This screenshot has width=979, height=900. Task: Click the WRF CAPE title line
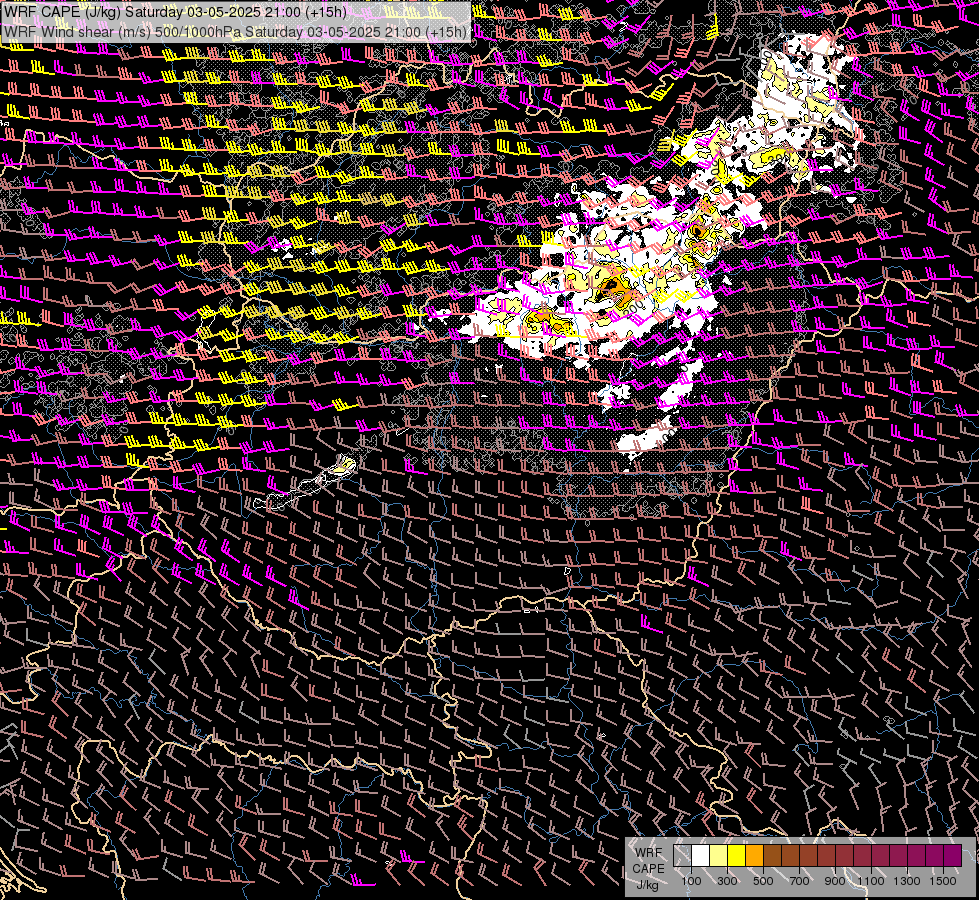(175, 12)
